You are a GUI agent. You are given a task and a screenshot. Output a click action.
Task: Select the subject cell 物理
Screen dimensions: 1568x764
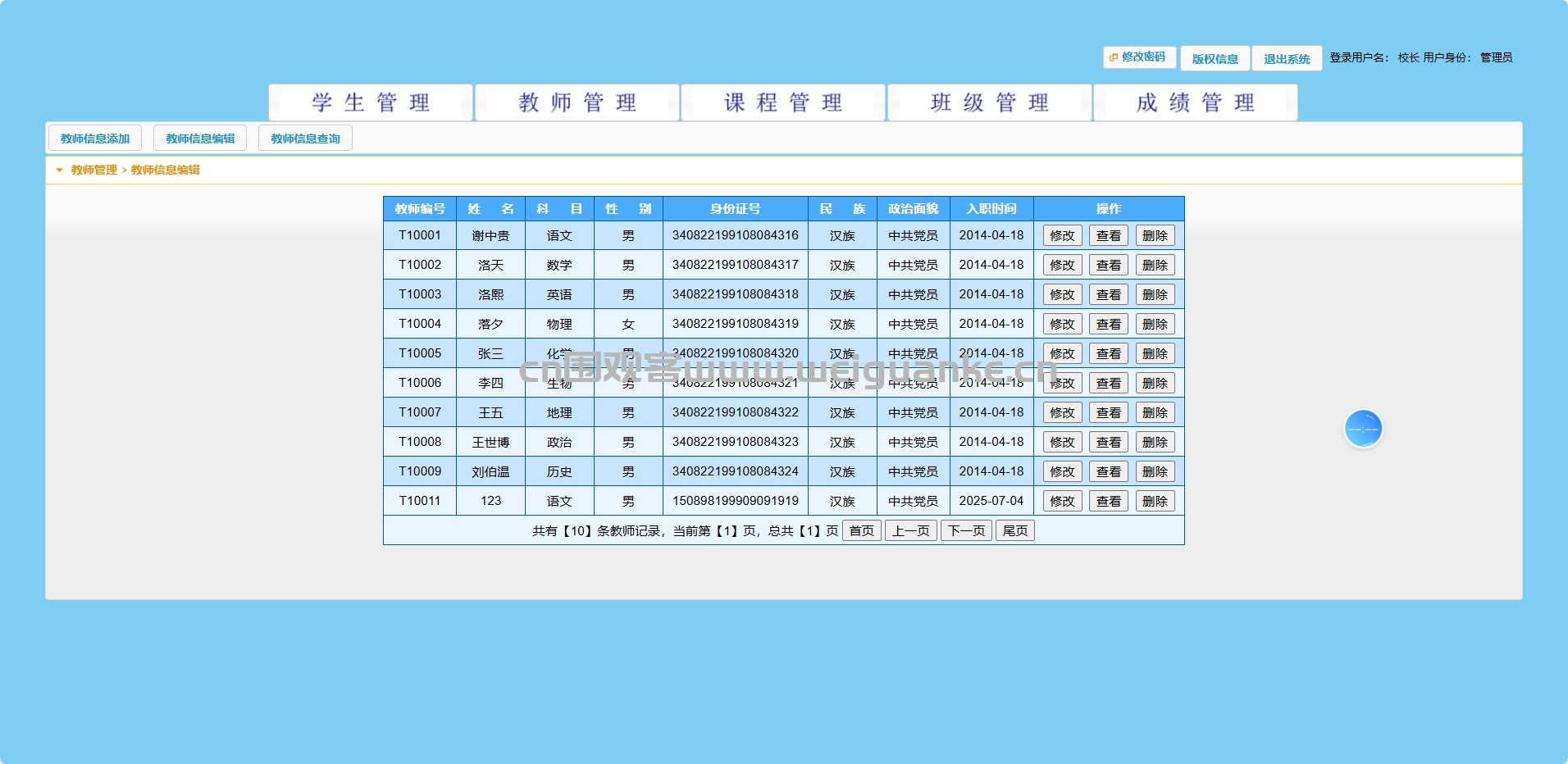pos(559,324)
